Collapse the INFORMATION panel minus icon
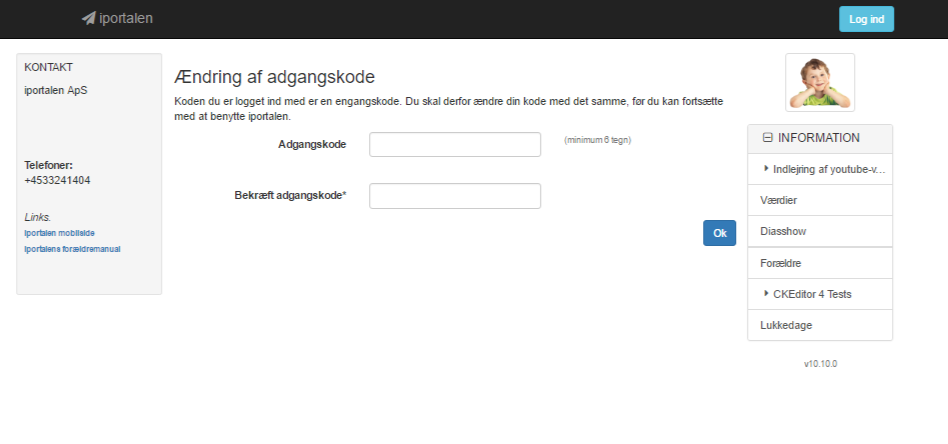Viewport: 948px width, 444px height. pos(767,138)
